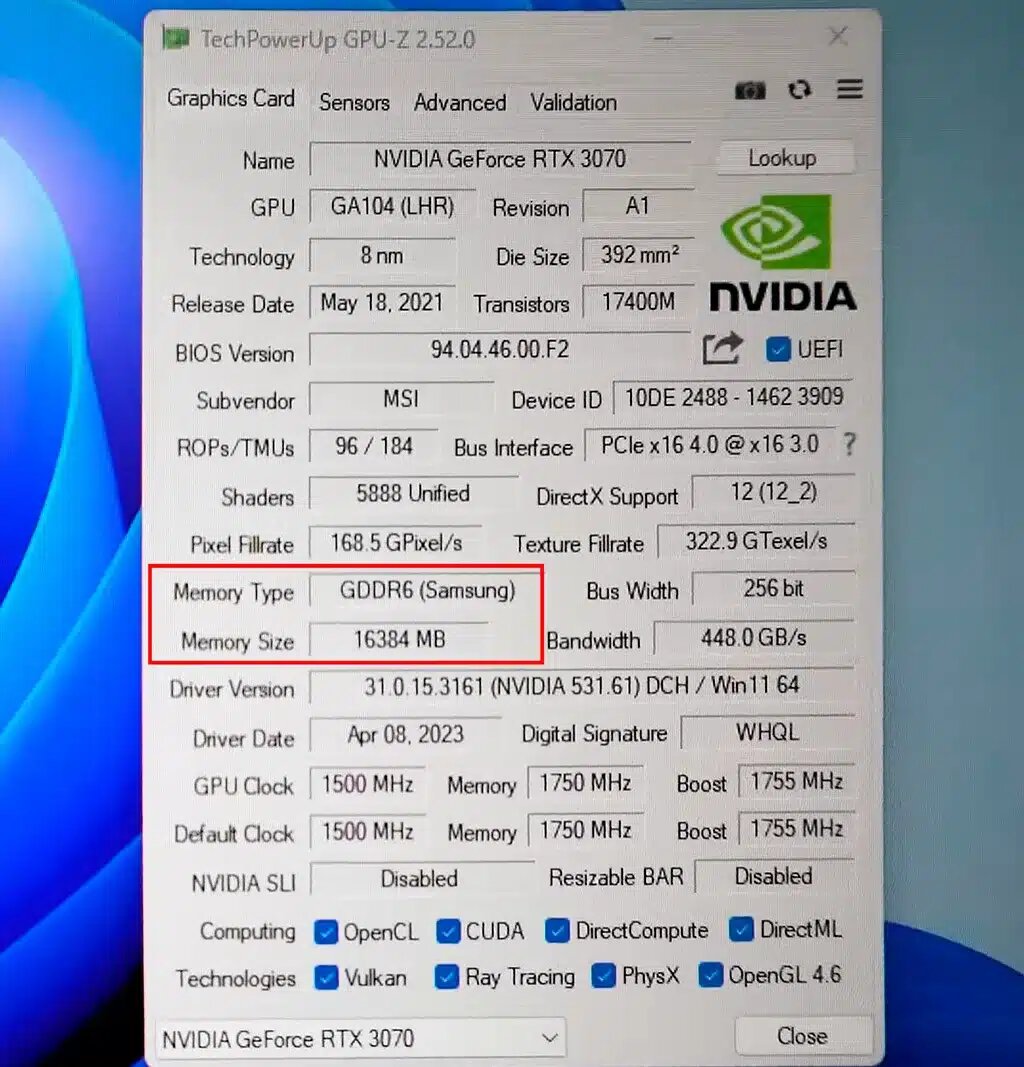Viewport: 1024px width, 1067px height.
Task: Click the refresh icon in GPU-Z header
Action: click(799, 90)
